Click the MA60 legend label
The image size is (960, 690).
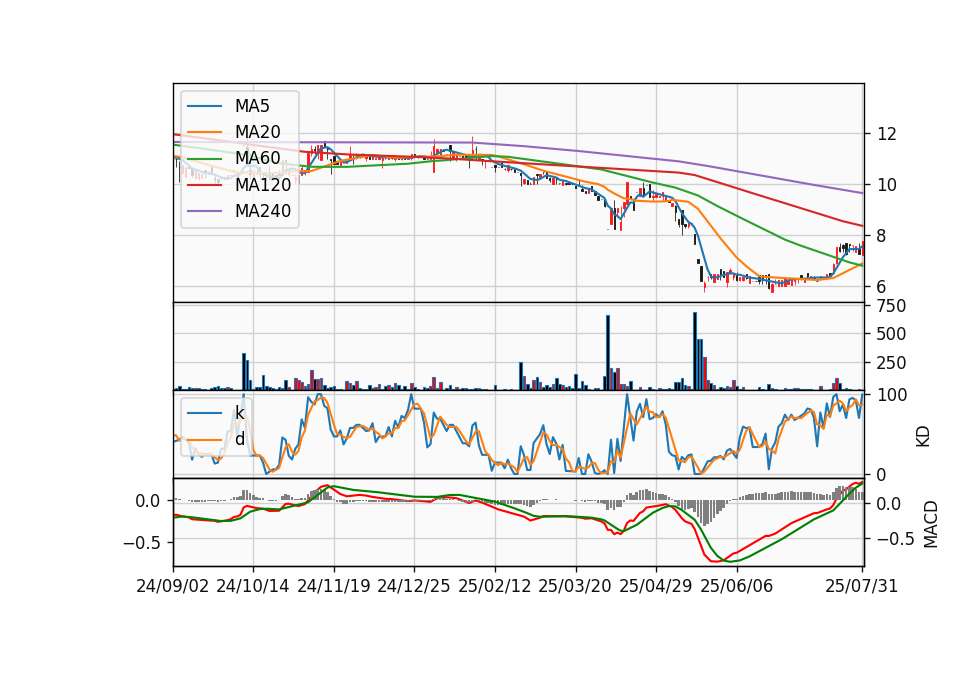click(x=257, y=158)
